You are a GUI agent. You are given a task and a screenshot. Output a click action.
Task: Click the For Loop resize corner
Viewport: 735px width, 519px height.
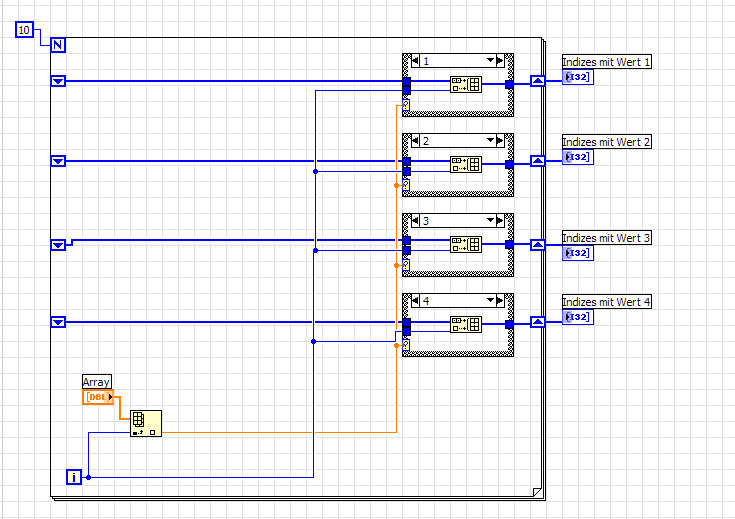(537, 492)
